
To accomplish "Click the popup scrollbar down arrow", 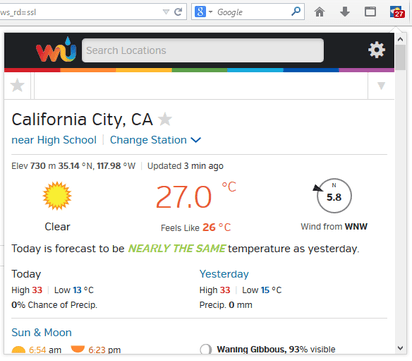I will (x=400, y=348).
